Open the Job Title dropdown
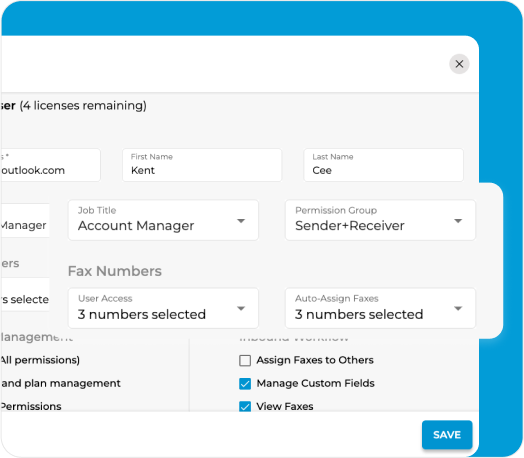Image resolution: width=524 pixels, height=458 pixels. point(163,220)
